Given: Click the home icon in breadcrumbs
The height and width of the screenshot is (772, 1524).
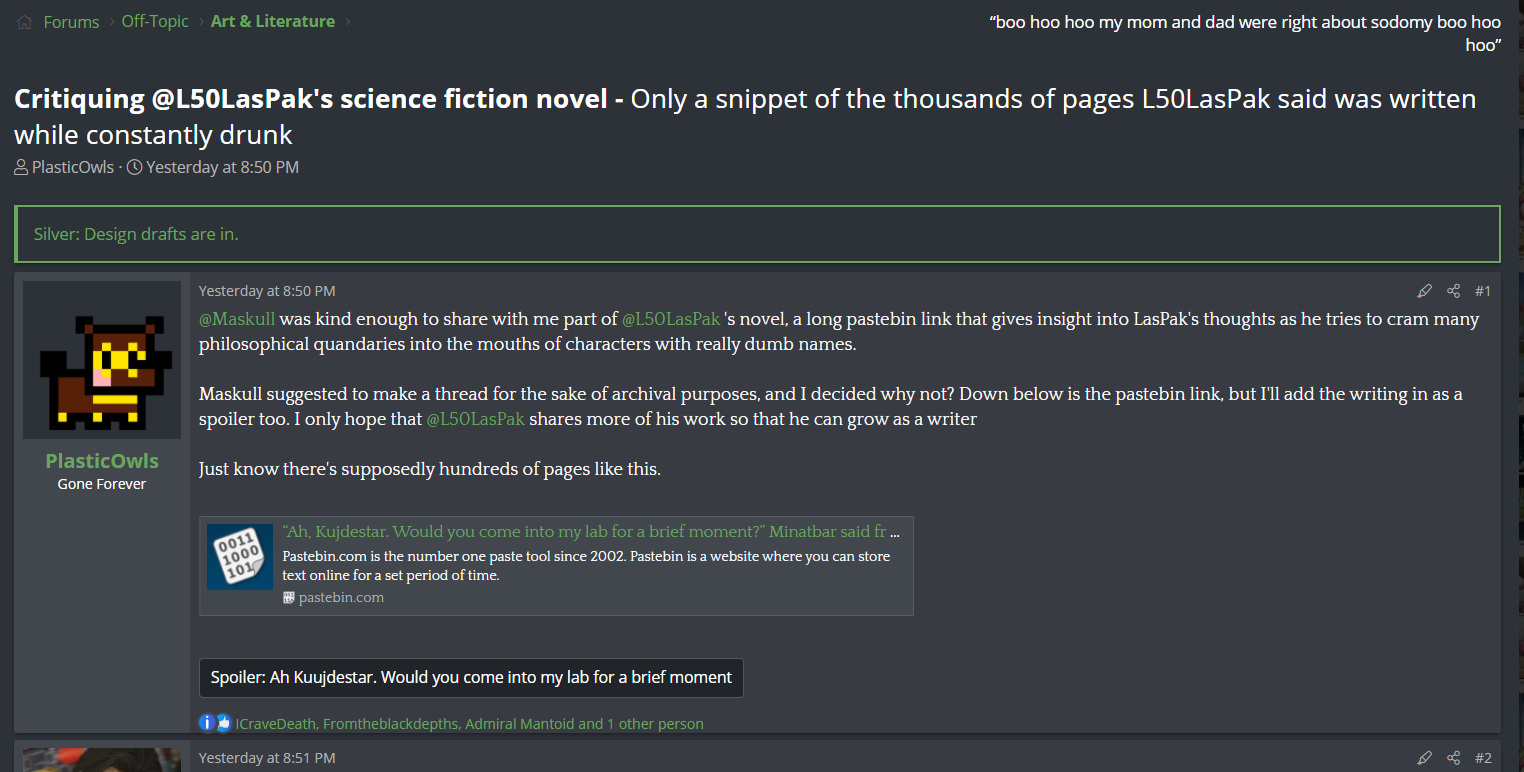Looking at the screenshot, I should pos(24,22).
